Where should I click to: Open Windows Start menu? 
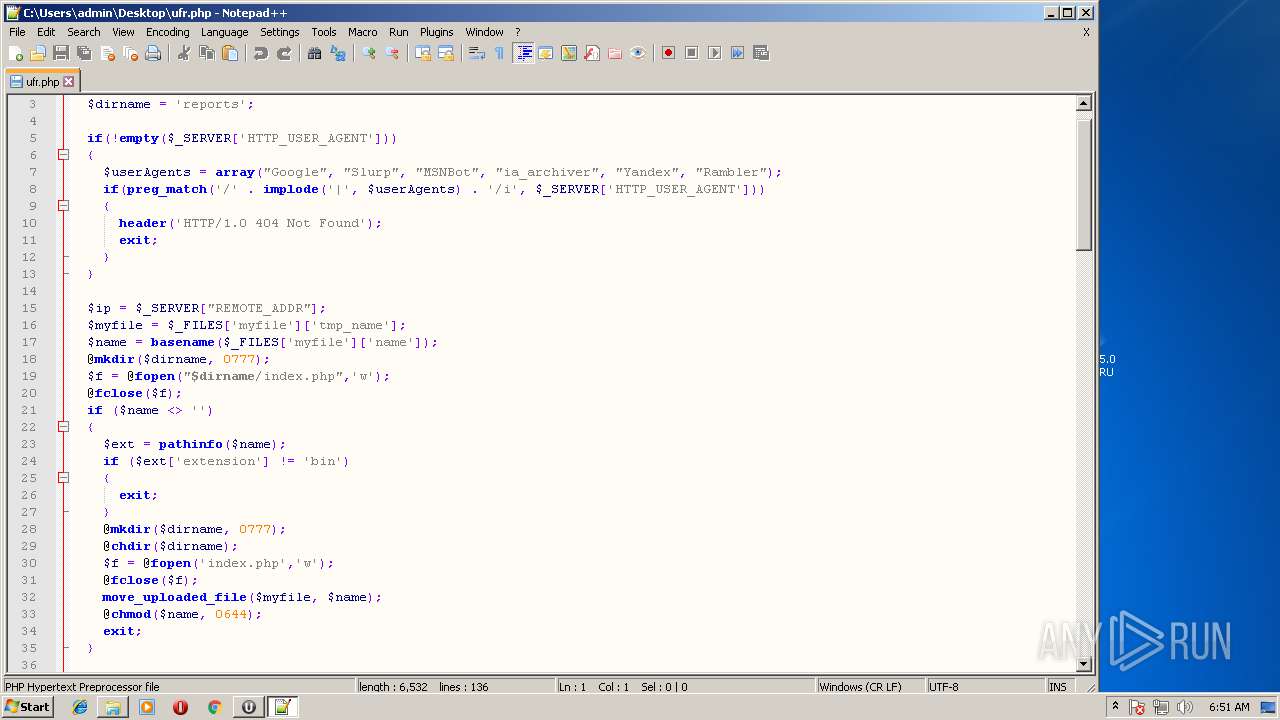[x=28, y=707]
